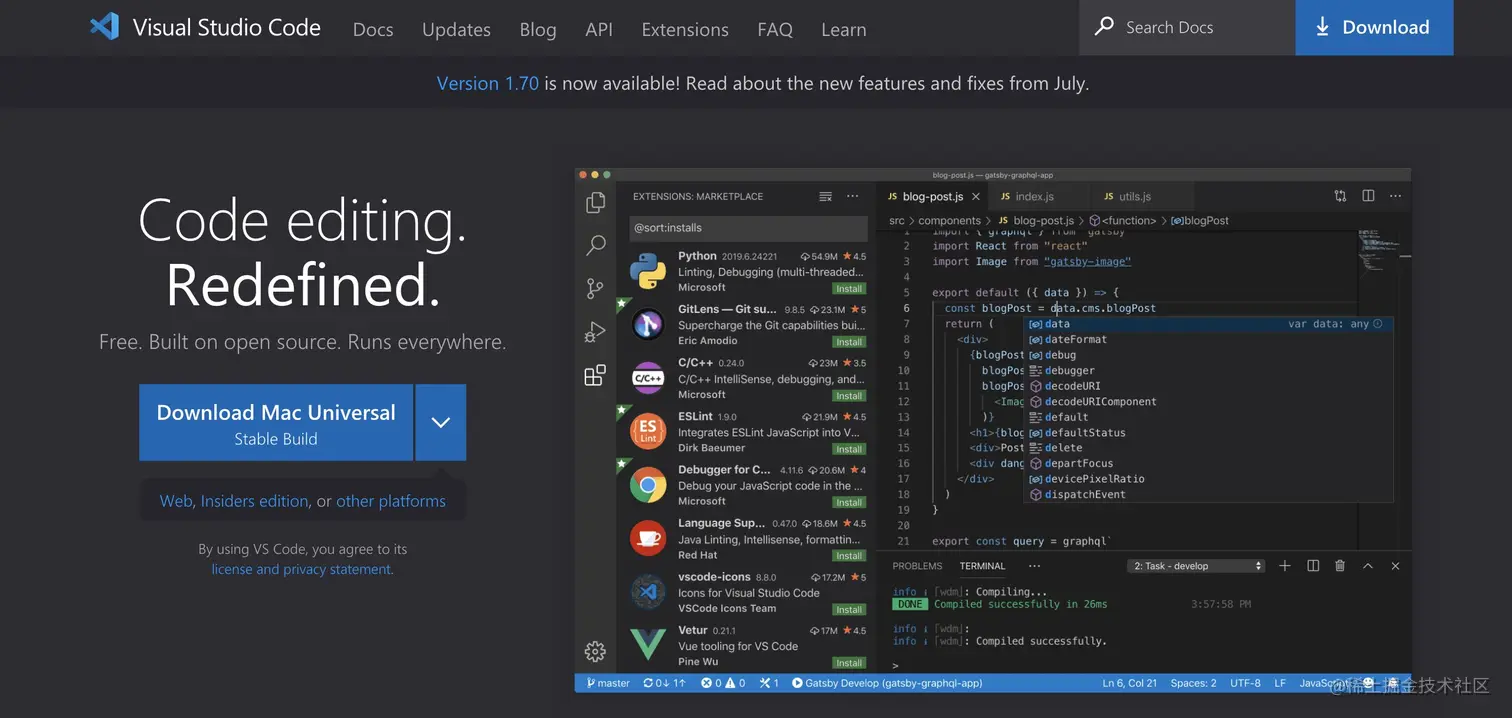Click the Language Support Java icon

[x=648, y=538]
